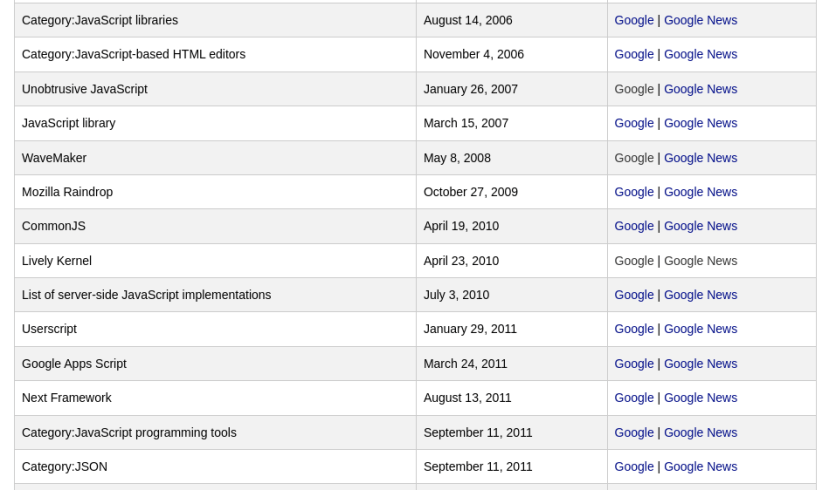The width and height of the screenshot is (829, 490).
Task: Open Google News for Unobtrusive JavaScript
Action: pyautogui.click(x=700, y=89)
